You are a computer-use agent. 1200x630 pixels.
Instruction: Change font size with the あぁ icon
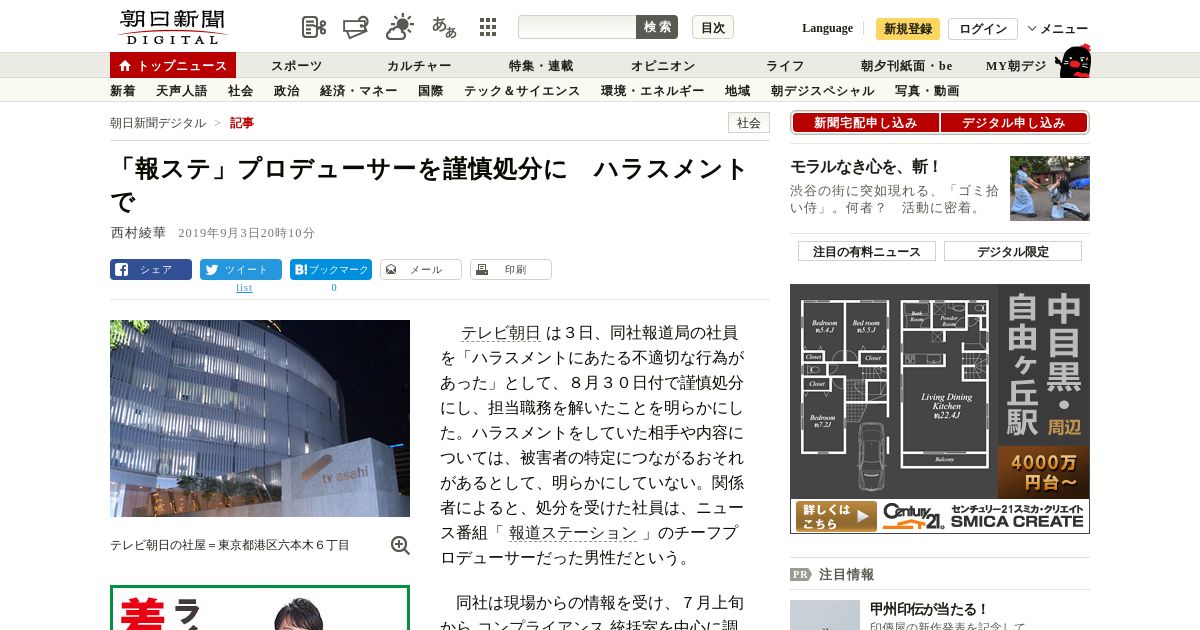click(x=444, y=27)
